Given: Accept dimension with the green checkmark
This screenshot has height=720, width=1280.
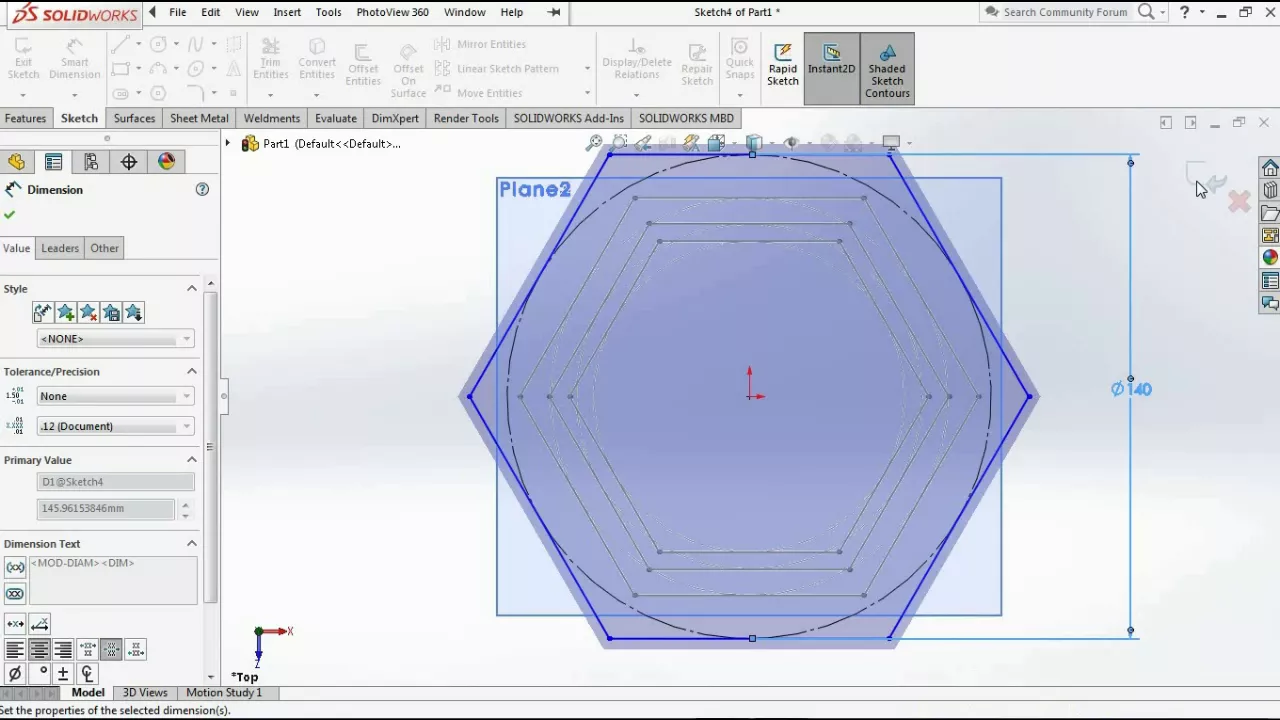Looking at the screenshot, I should 10,215.
